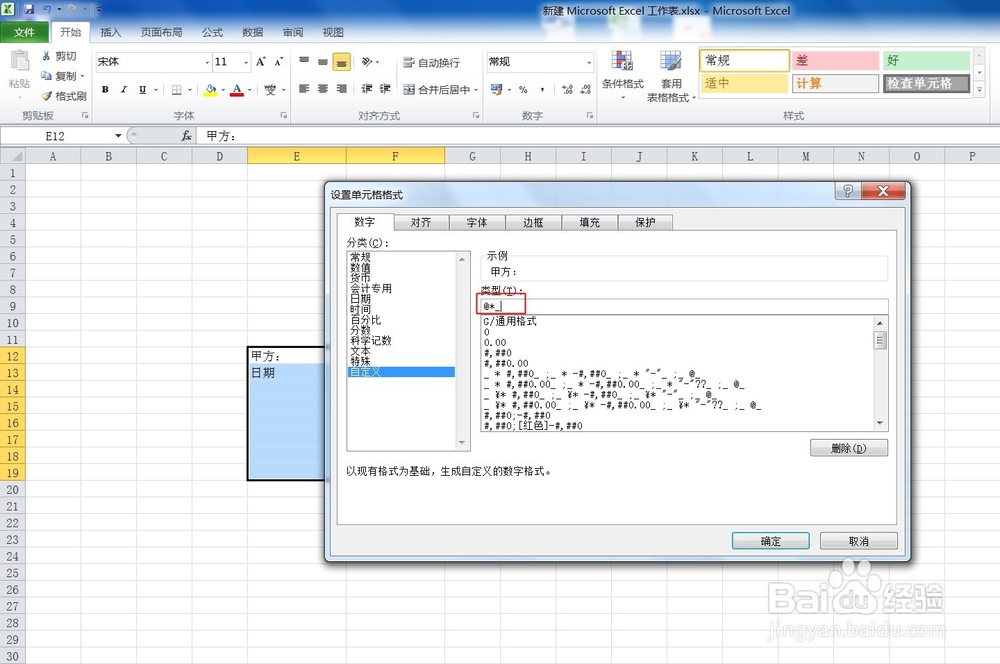Screen dimensions: 1000x664
Task: Click the undo icon in title bar
Action: [47, 10]
